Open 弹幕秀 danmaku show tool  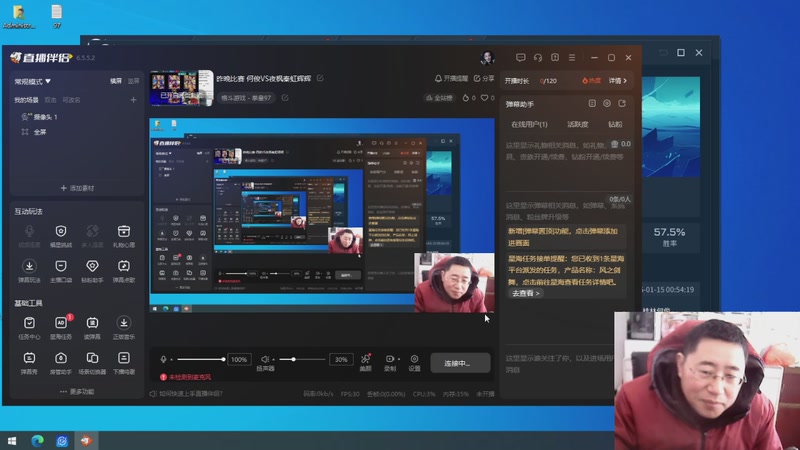tap(29, 363)
